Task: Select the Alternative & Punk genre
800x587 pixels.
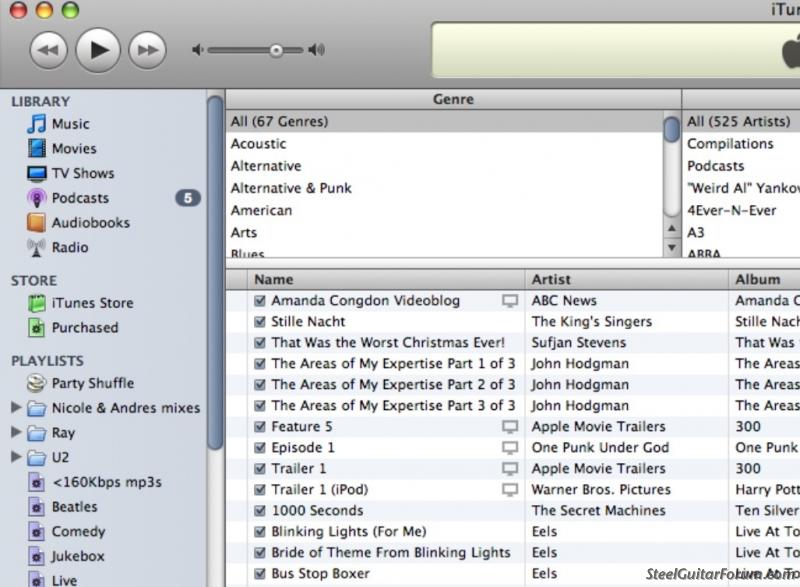Action: pyautogui.click(x=444, y=188)
